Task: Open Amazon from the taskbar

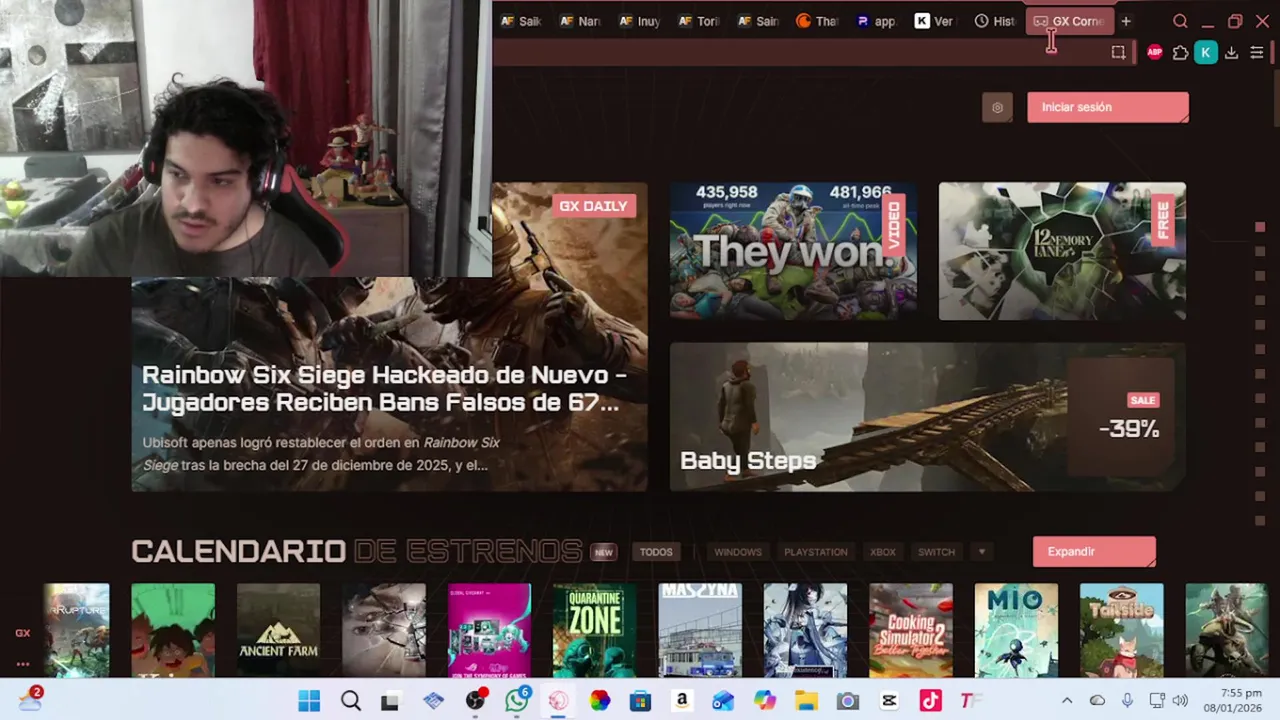Action: coord(682,701)
